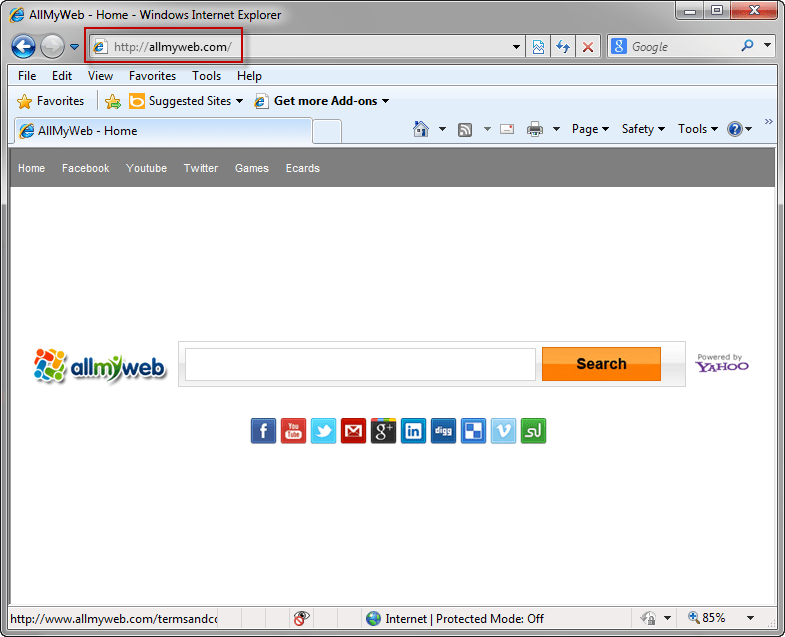Screen dimensions: 785x637
Task: Click the Home link in site navigation
Action: pyautogui.click(x=31, y=168)
